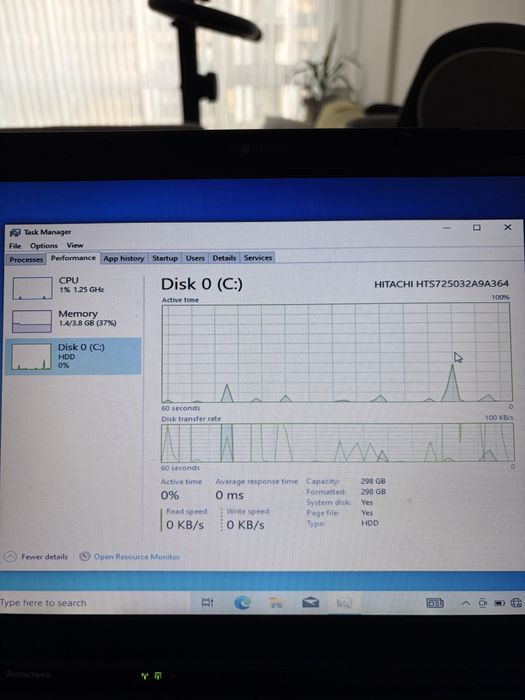Click the HITACHI HTS725032A9A364 model text

(441, 284)
